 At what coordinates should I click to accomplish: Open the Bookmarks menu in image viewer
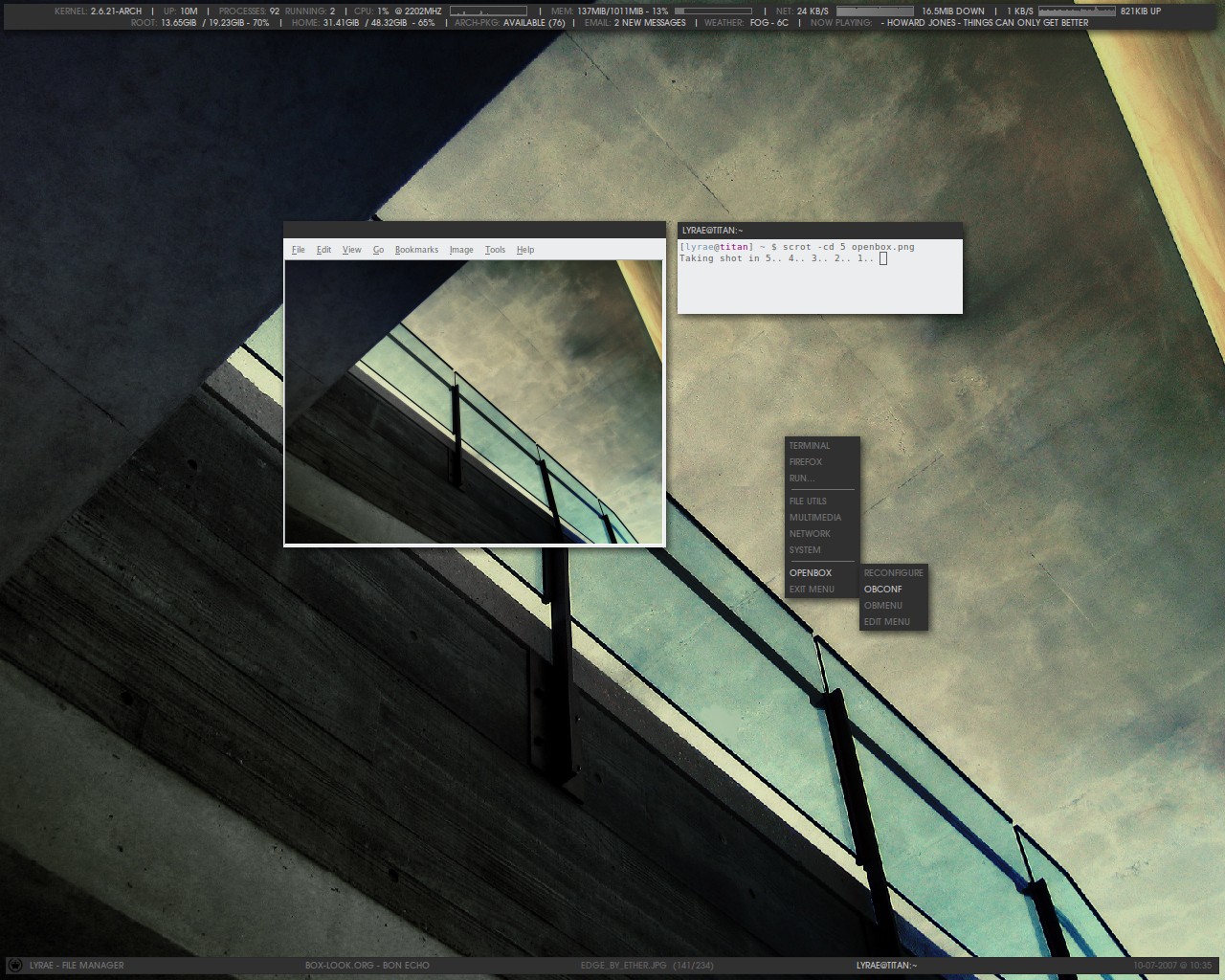(x=416, y=250)
